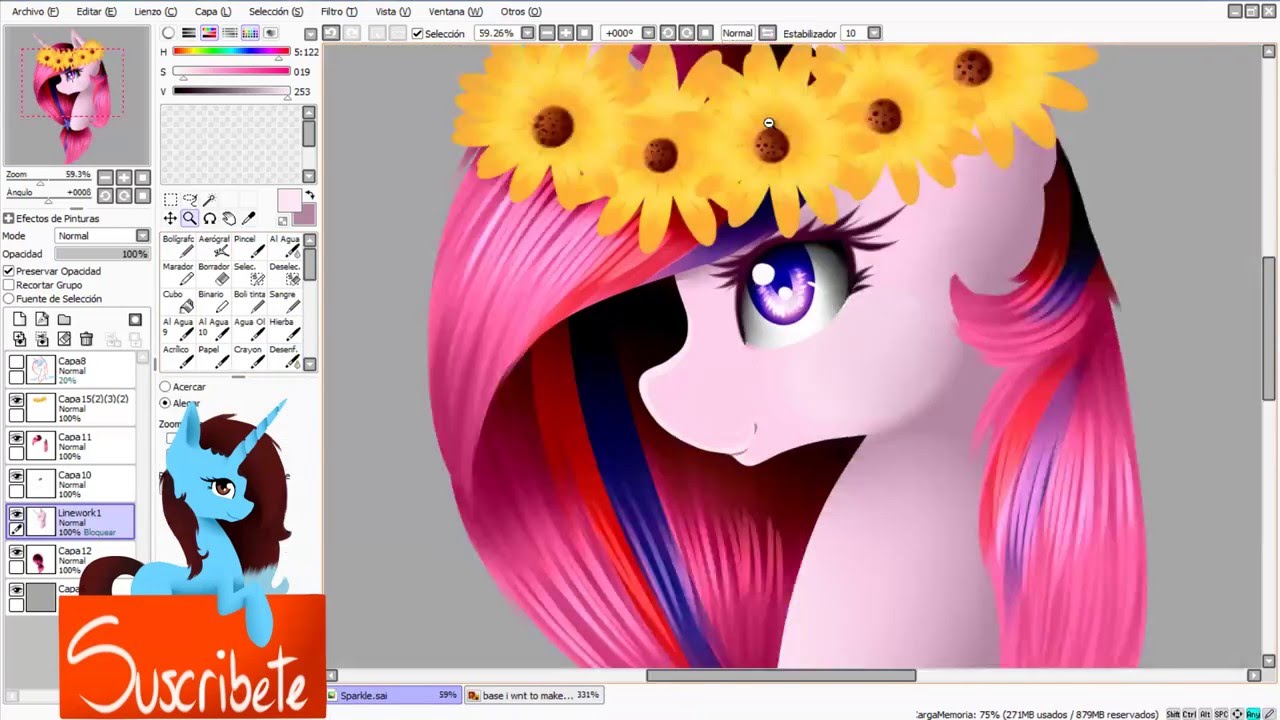Screen dimensions: 1280x720
Task: Click the delete layer trash icon
Action: [86, 339]
